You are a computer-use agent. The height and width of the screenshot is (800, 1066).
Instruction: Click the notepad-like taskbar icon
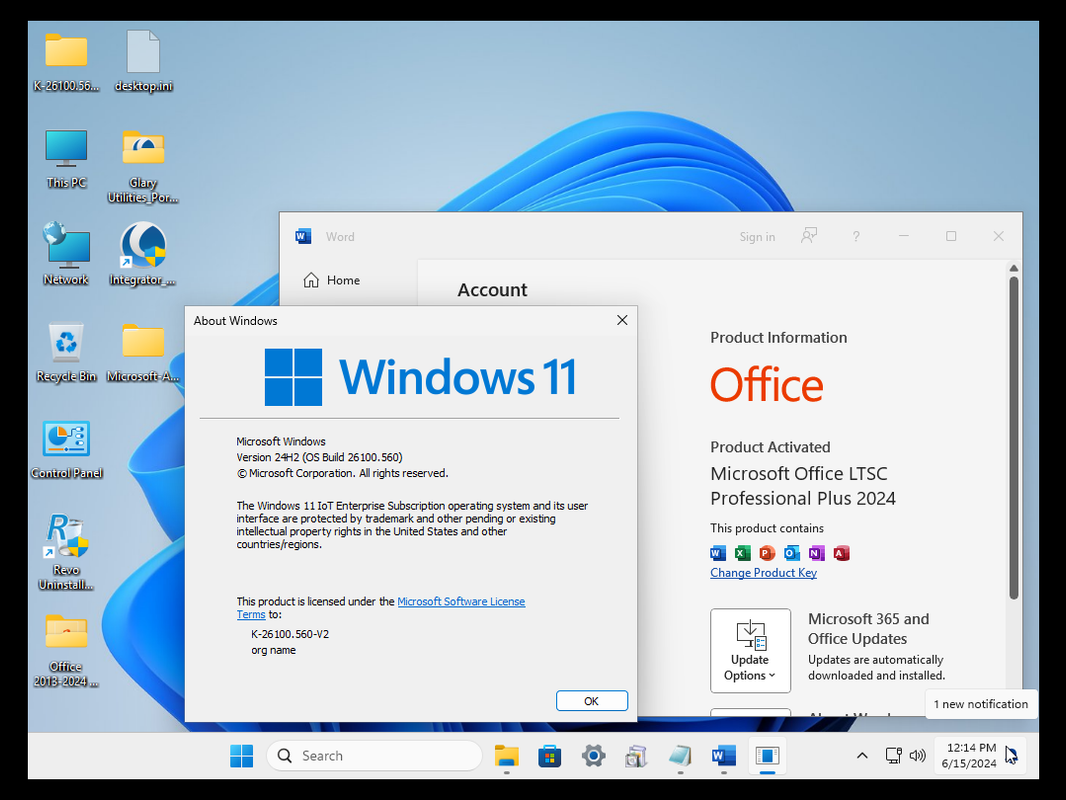click(x=680, y=756)
